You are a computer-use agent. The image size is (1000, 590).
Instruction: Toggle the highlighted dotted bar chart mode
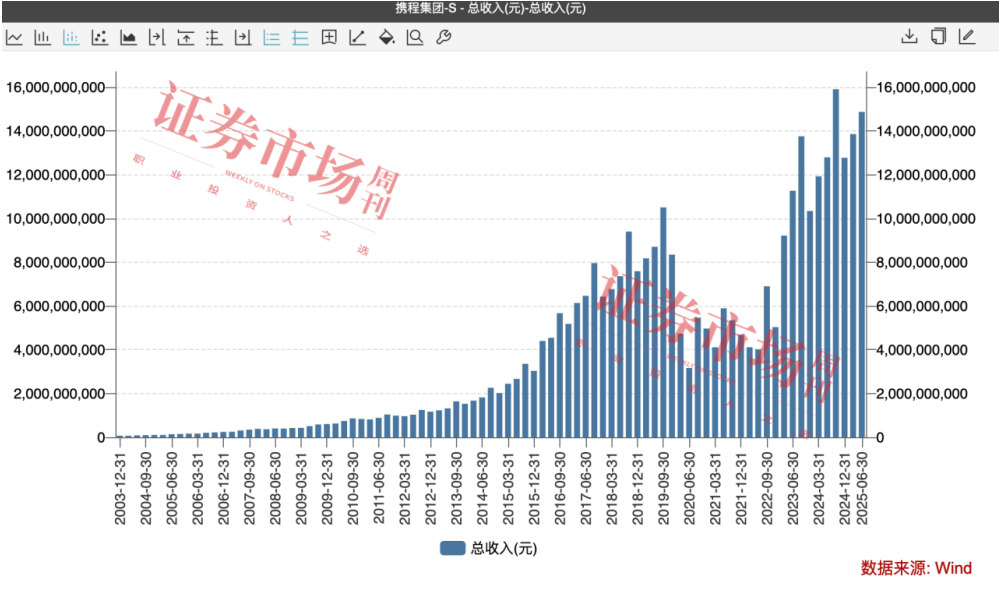[71, 38]
